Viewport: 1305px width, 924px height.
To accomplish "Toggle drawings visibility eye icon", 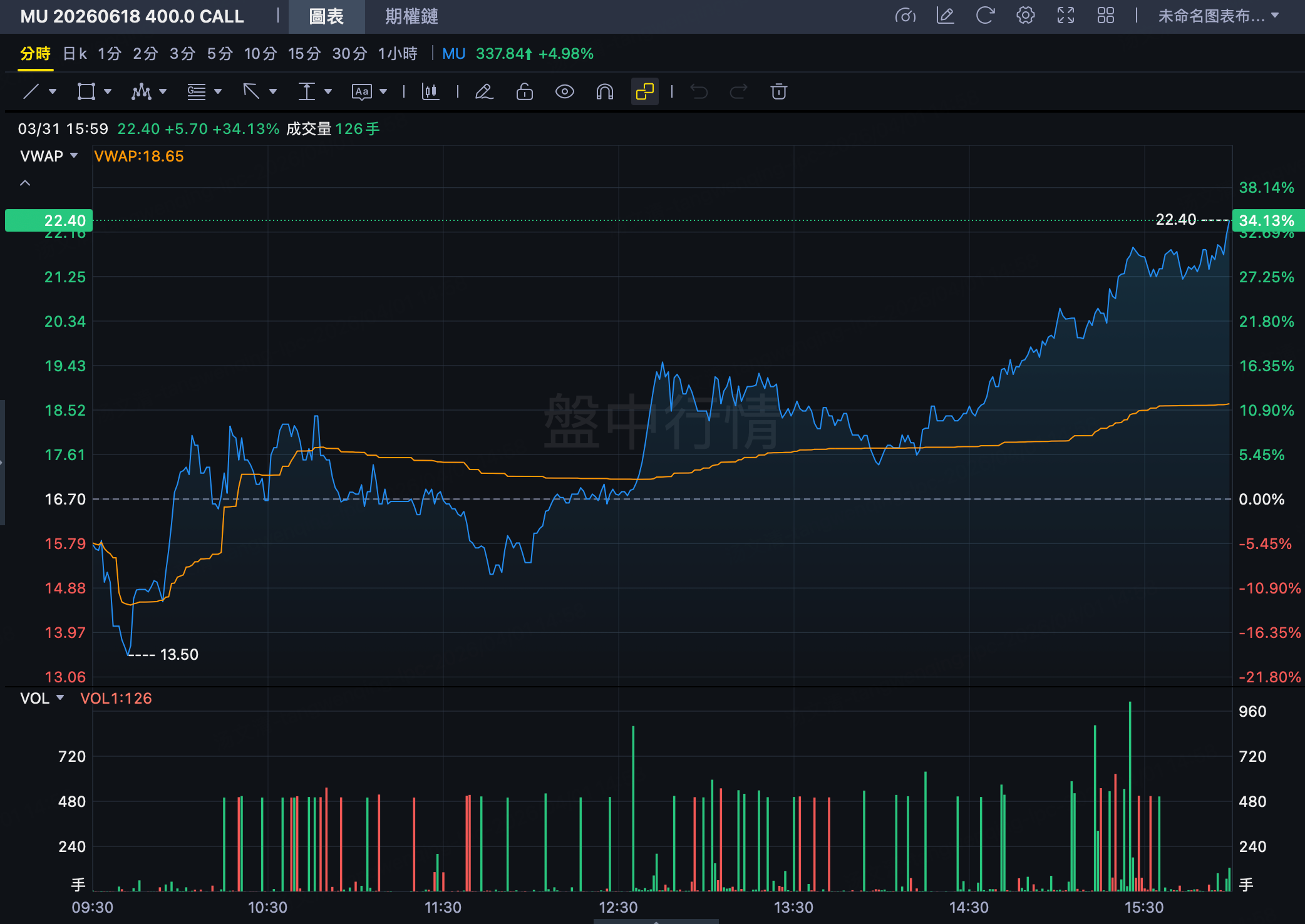I will coord(564,92).
